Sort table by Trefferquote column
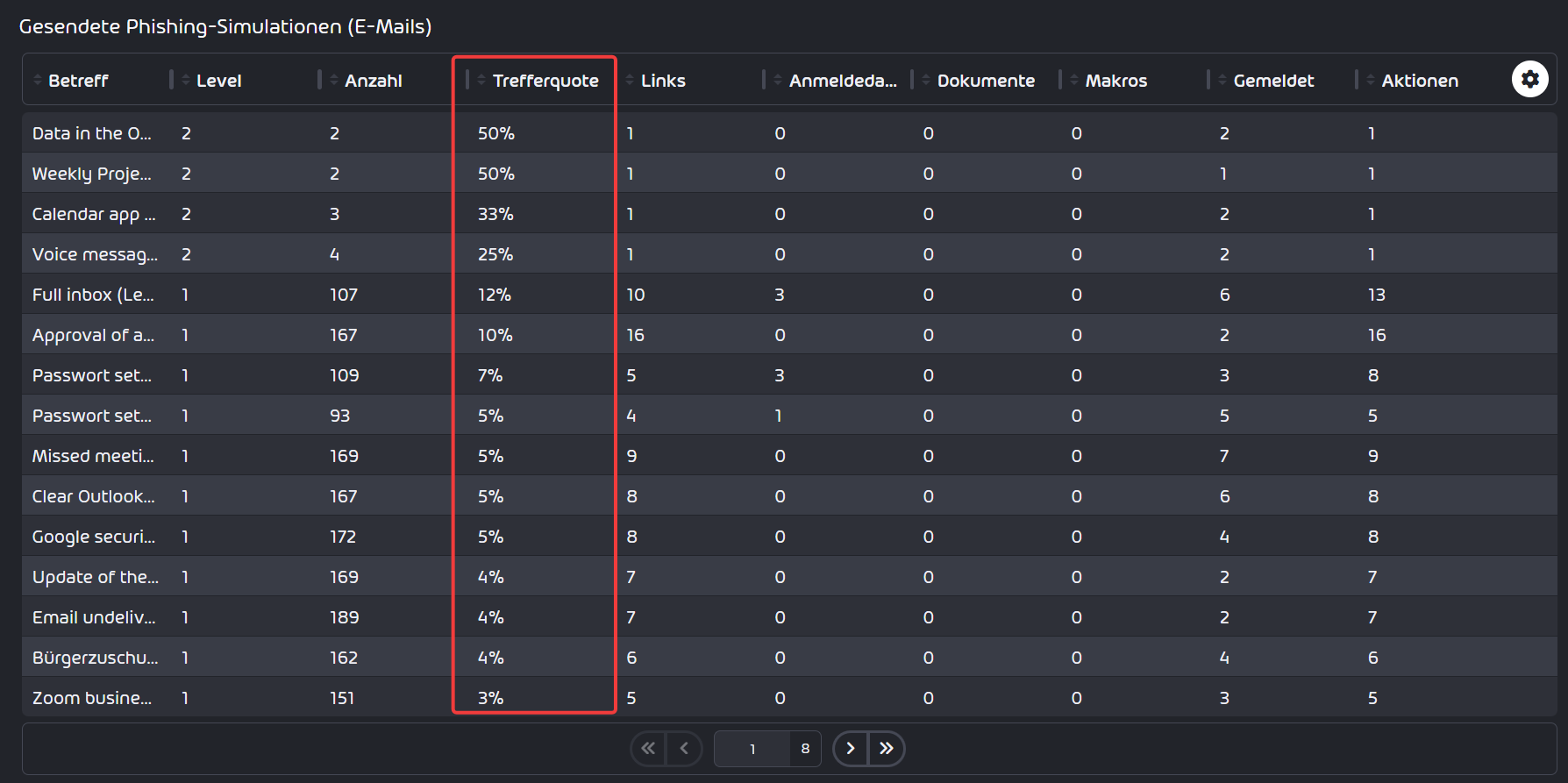The image size is (1568, 783). [x=545, y=81]
